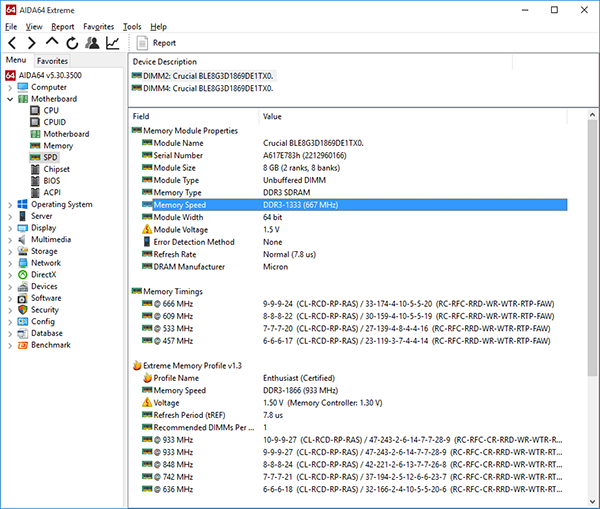Click the Devices icon in tree
Viewport: 600px width, 509px height.
(23, 287)
